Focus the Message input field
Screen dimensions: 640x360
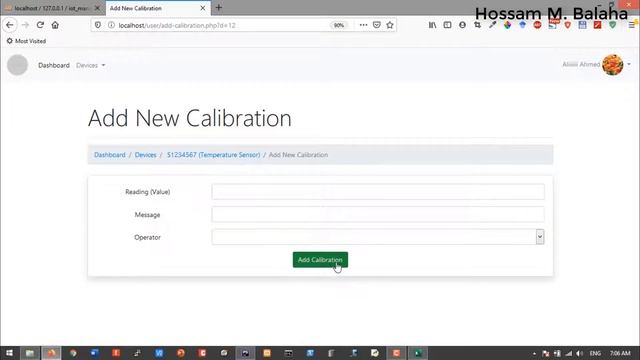click(x=378, y=214)
